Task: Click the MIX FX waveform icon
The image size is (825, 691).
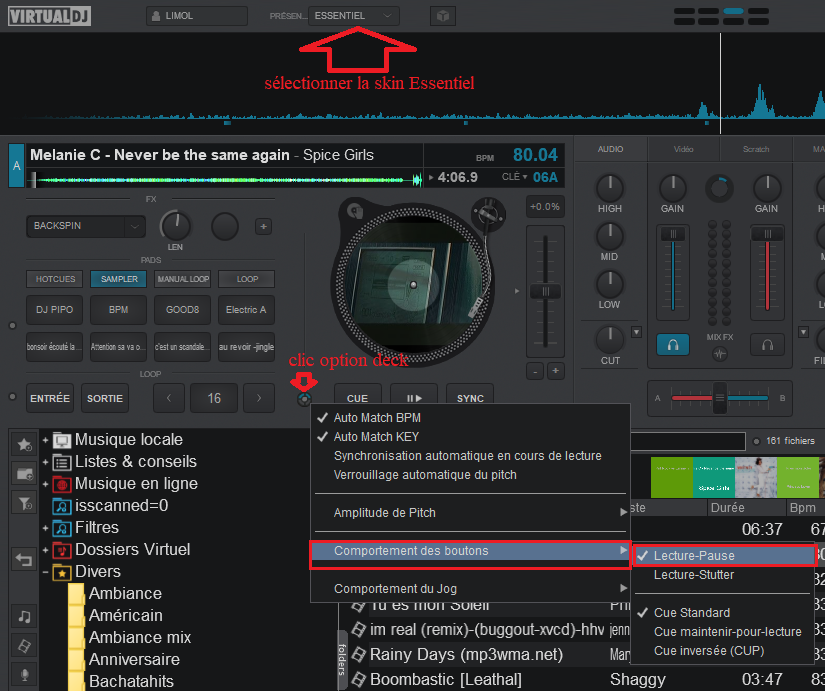Action: (x=720, y=355)
